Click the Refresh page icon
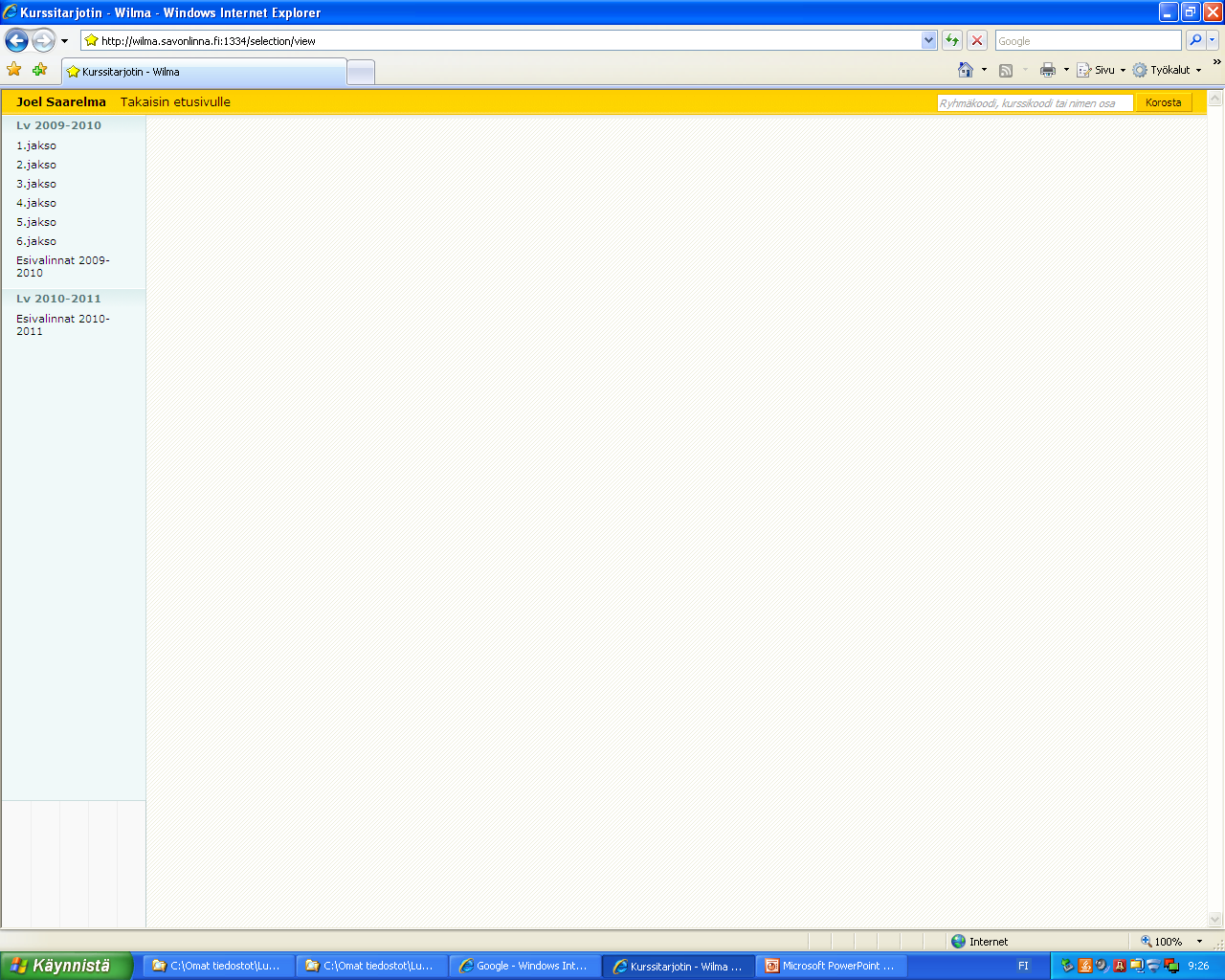The image size is (1225, 980). 952,40
